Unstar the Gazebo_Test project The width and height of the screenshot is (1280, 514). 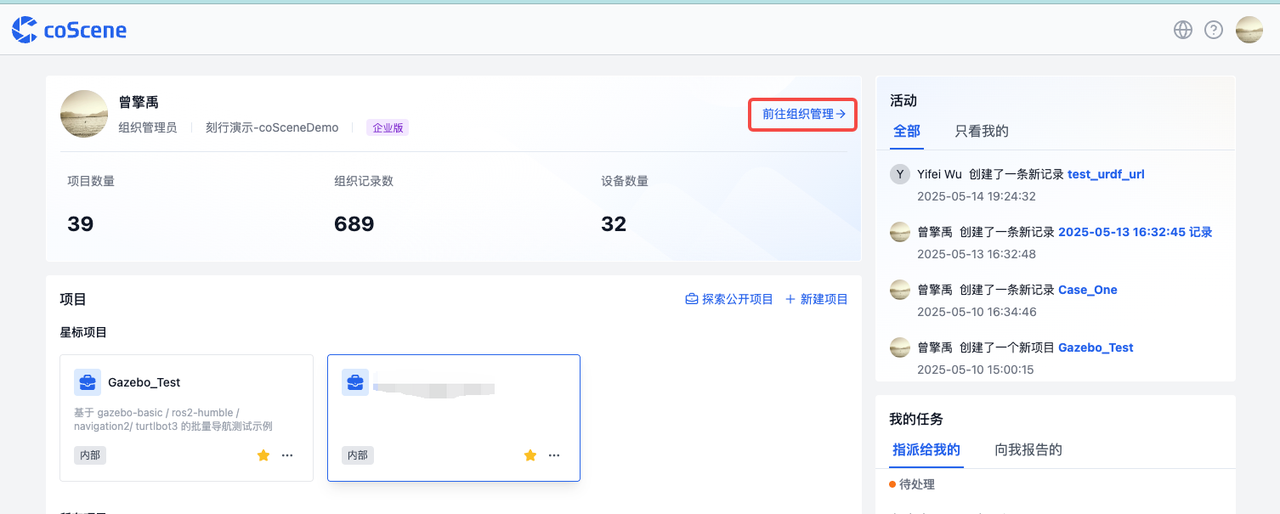(x=263, y=455)
